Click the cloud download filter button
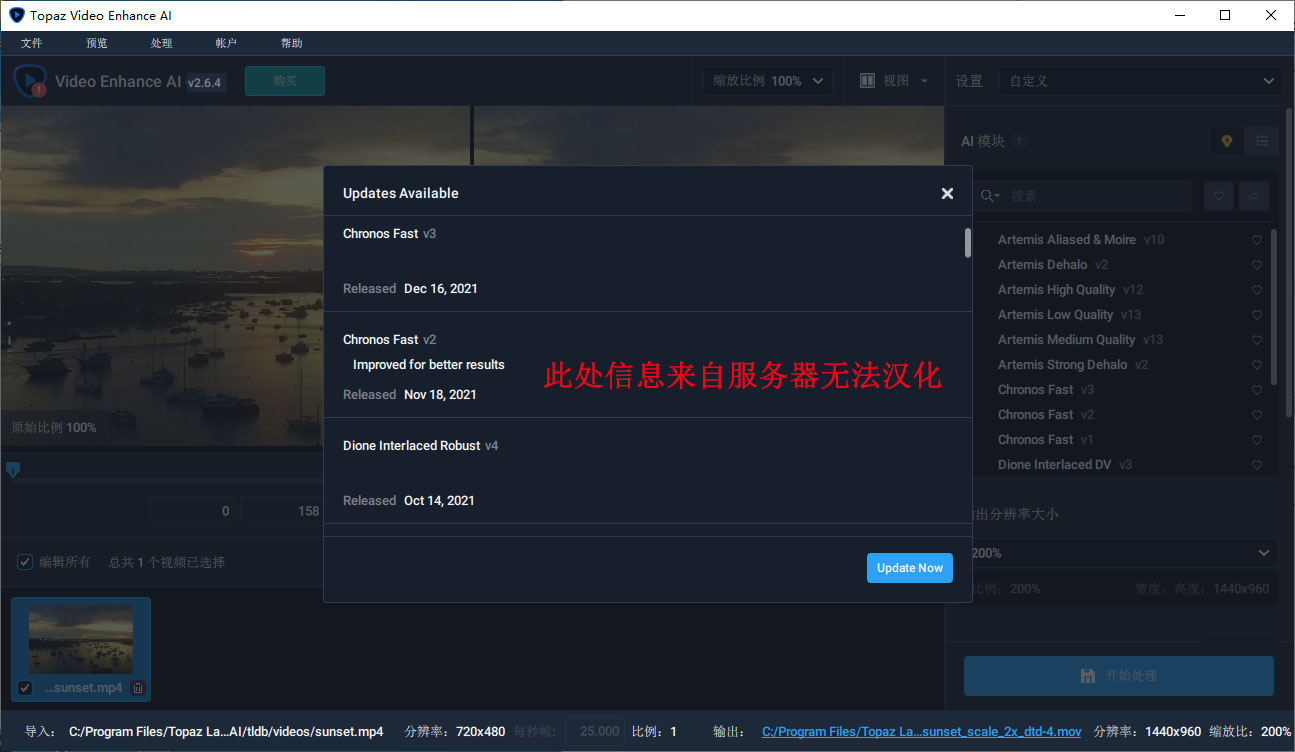1295x752 pixels. 1254,196
